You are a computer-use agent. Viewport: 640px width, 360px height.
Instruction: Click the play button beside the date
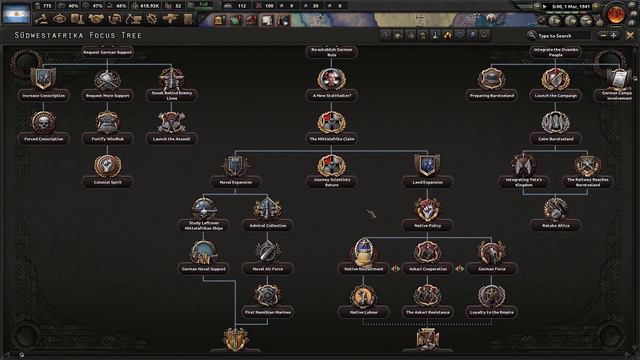point(544,7)
